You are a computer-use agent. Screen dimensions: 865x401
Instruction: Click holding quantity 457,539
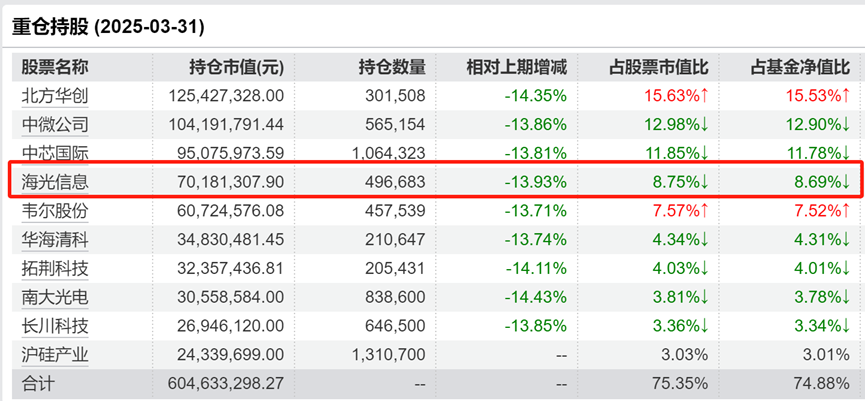[395, 211]
